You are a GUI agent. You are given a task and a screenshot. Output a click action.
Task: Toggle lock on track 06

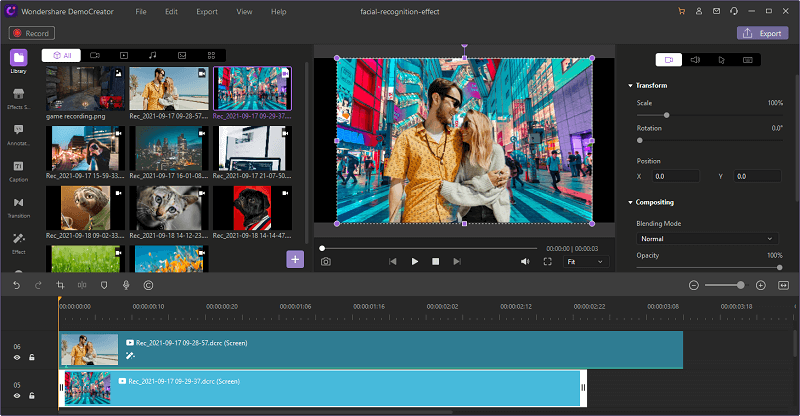(x=32, y=357)
